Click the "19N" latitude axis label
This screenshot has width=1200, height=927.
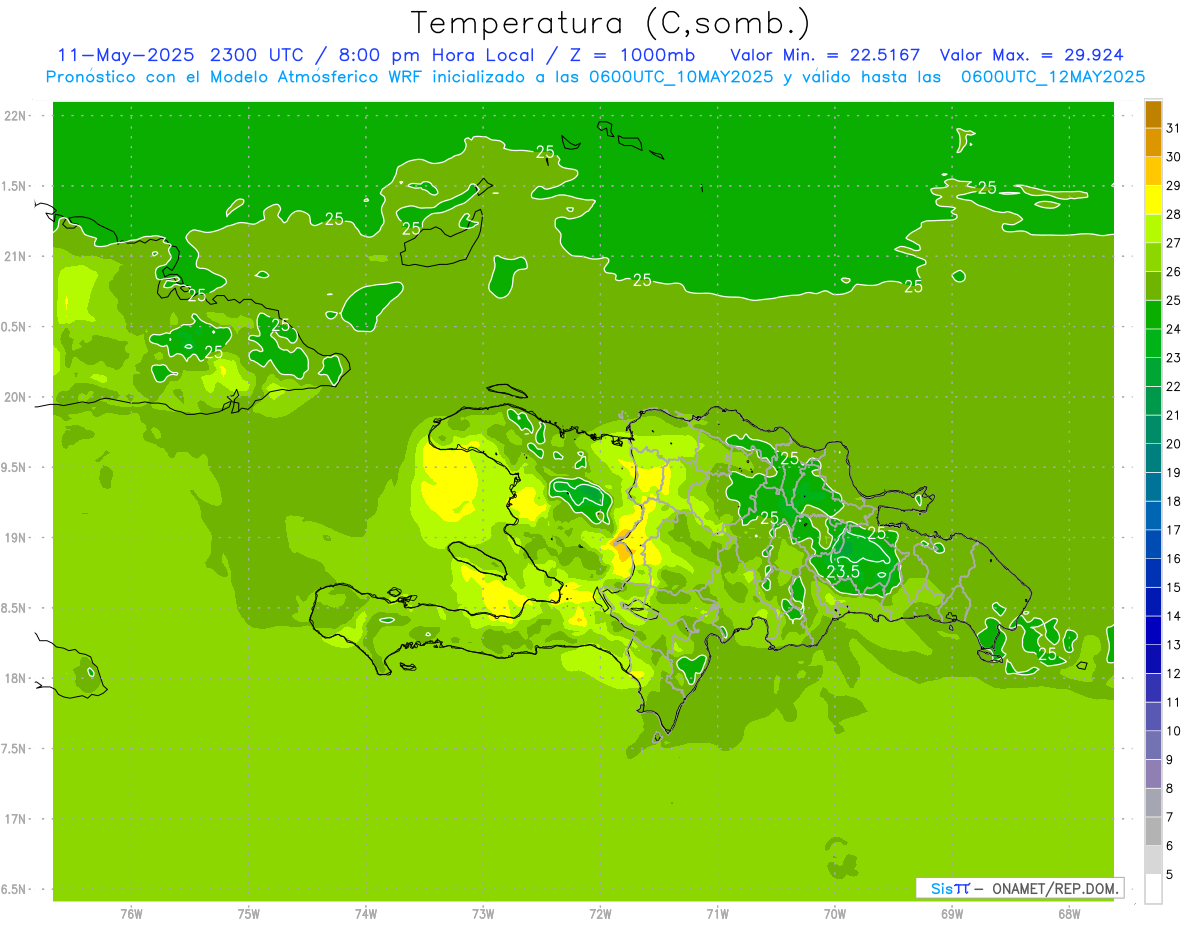point(15,537)
